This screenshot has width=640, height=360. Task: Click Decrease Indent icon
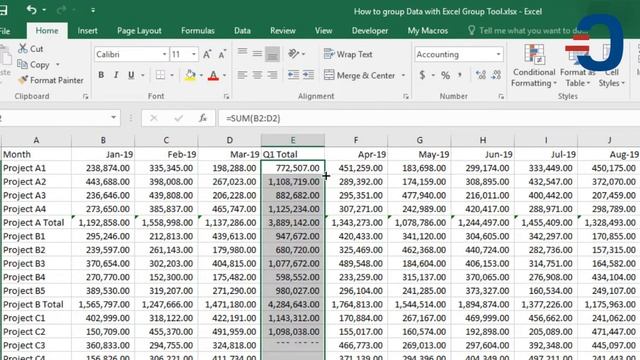pos(293,75)
